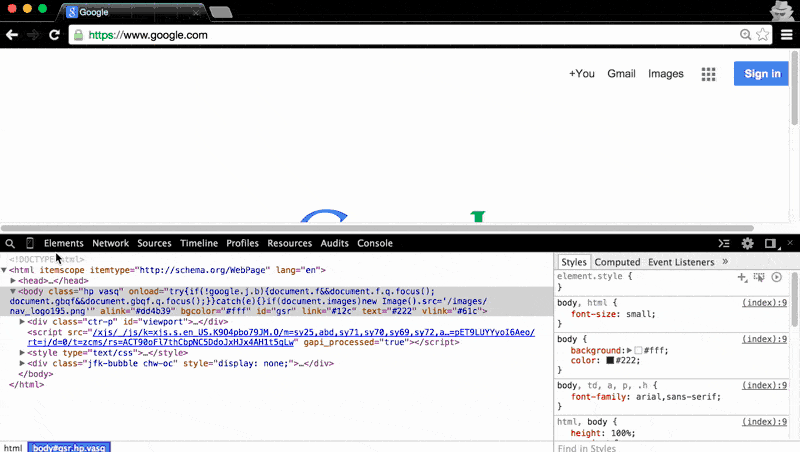Click the height: 100% declaration
800x452 pixels.
click(x=603, y=433)
